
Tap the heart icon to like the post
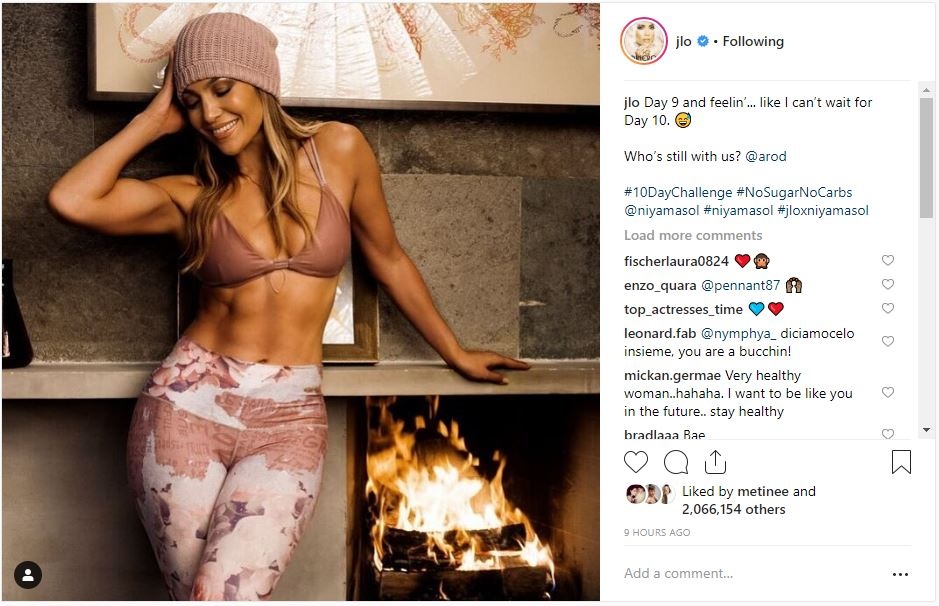coord(636,462)
